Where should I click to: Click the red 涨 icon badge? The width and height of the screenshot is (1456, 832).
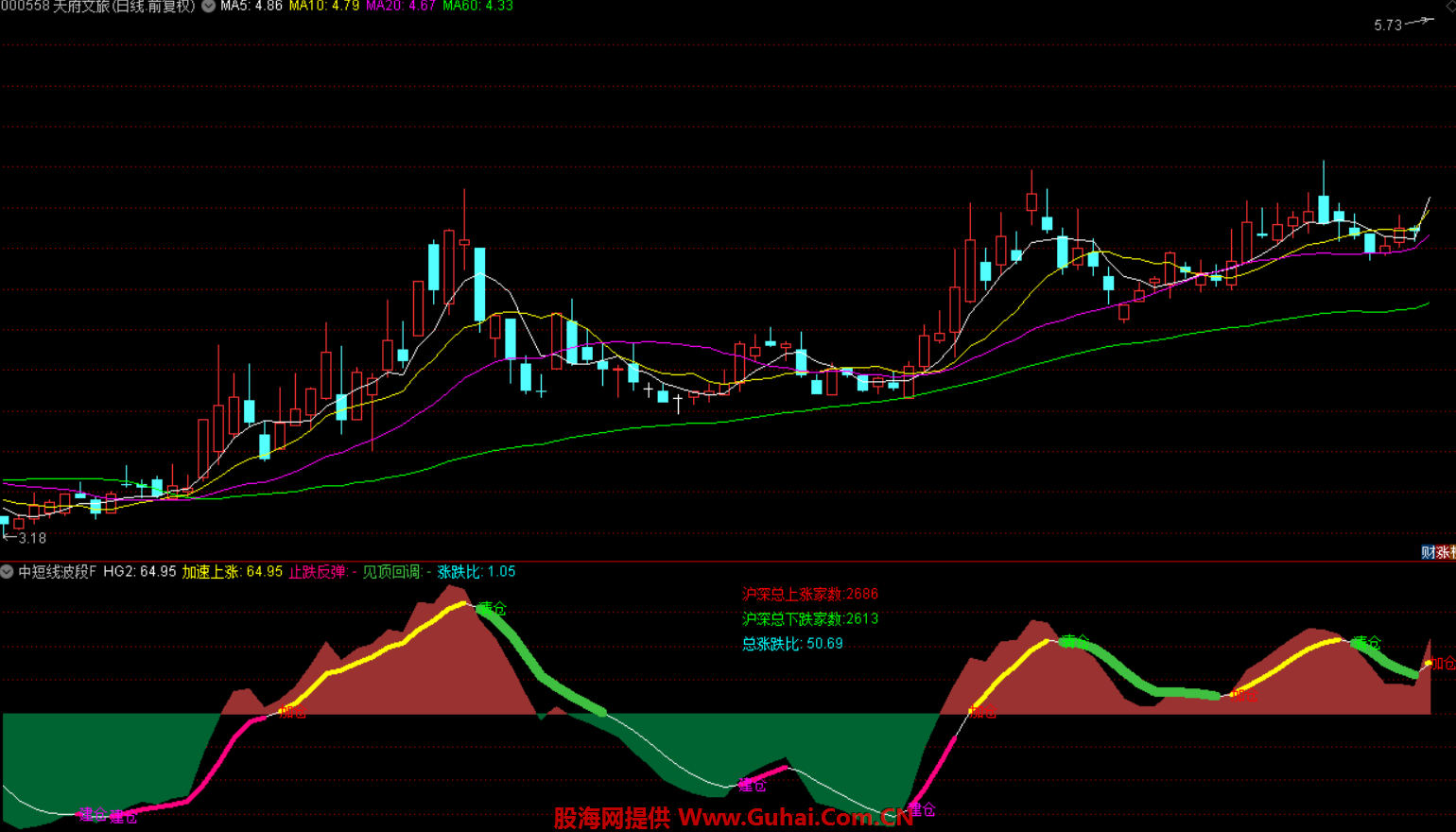pos(1442,552)
